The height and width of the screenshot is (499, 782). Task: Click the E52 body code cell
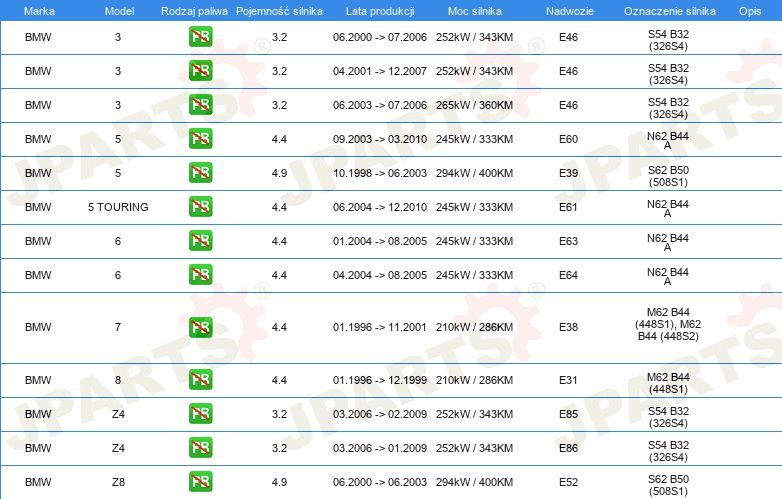pos(568,482)
